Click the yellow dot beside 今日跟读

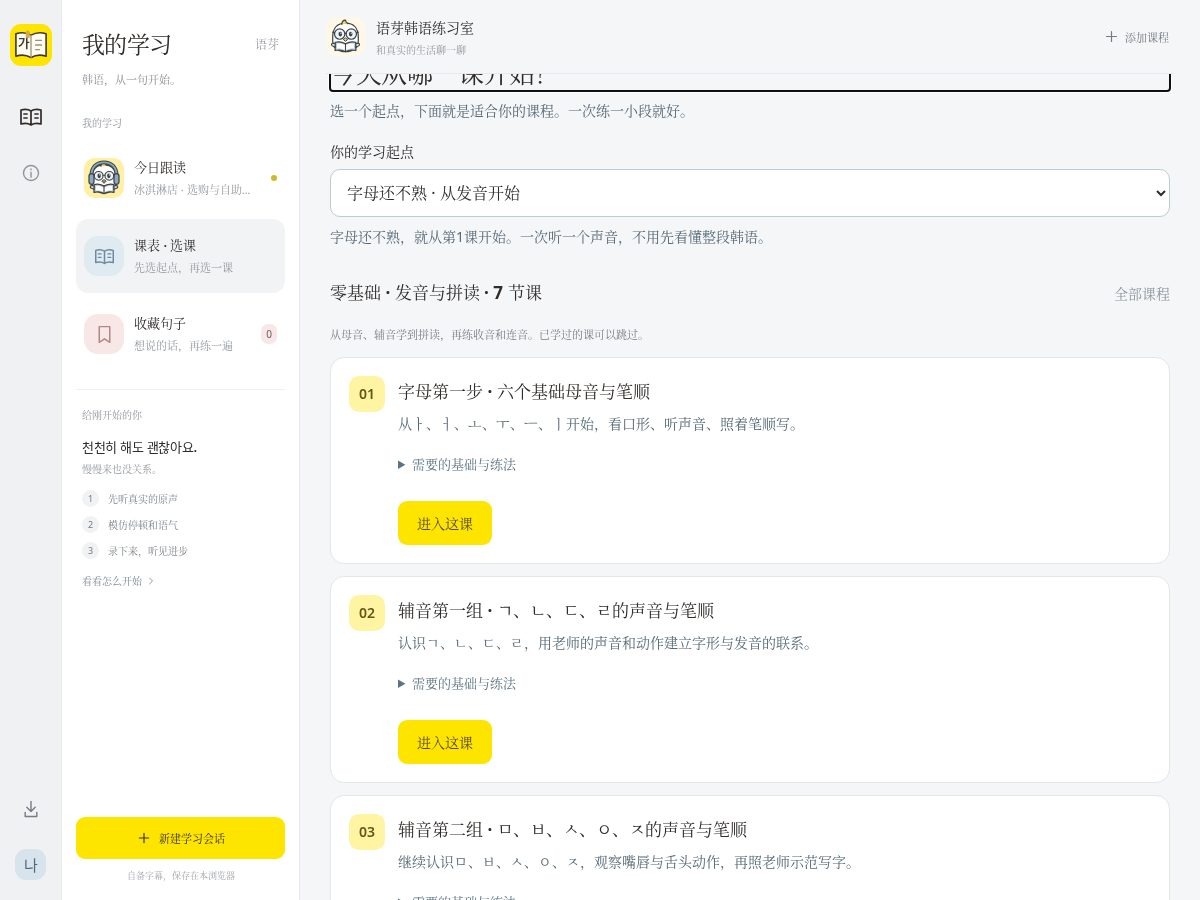274,178
